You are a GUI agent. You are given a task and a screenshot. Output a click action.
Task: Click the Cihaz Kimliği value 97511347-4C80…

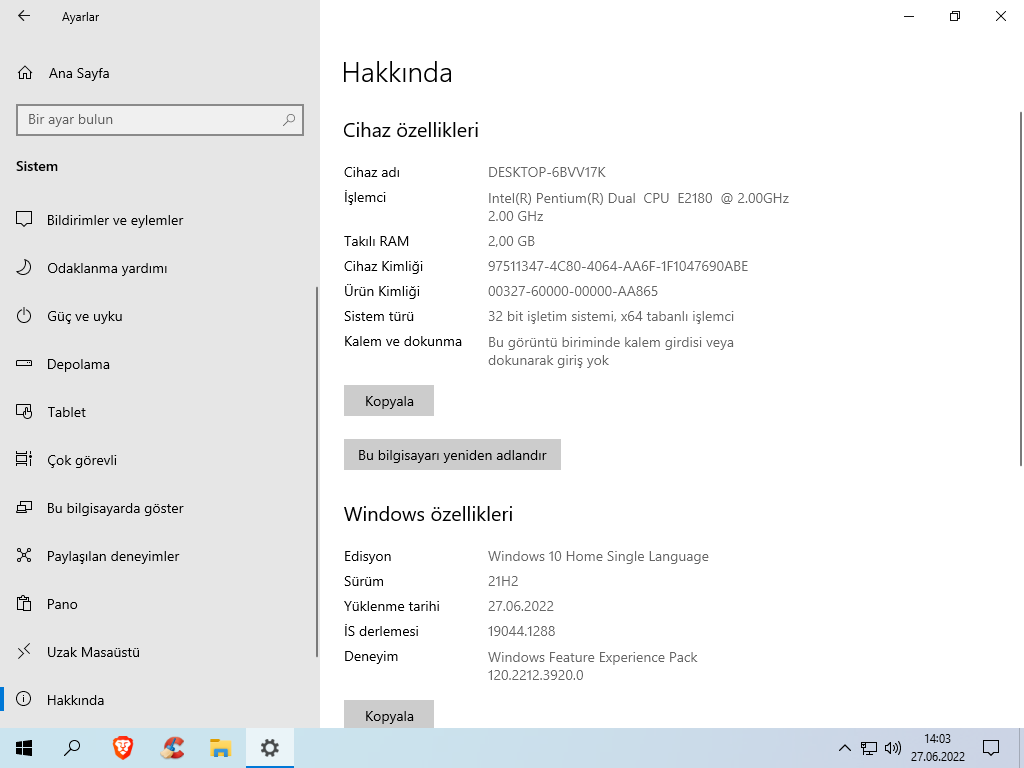618,266
